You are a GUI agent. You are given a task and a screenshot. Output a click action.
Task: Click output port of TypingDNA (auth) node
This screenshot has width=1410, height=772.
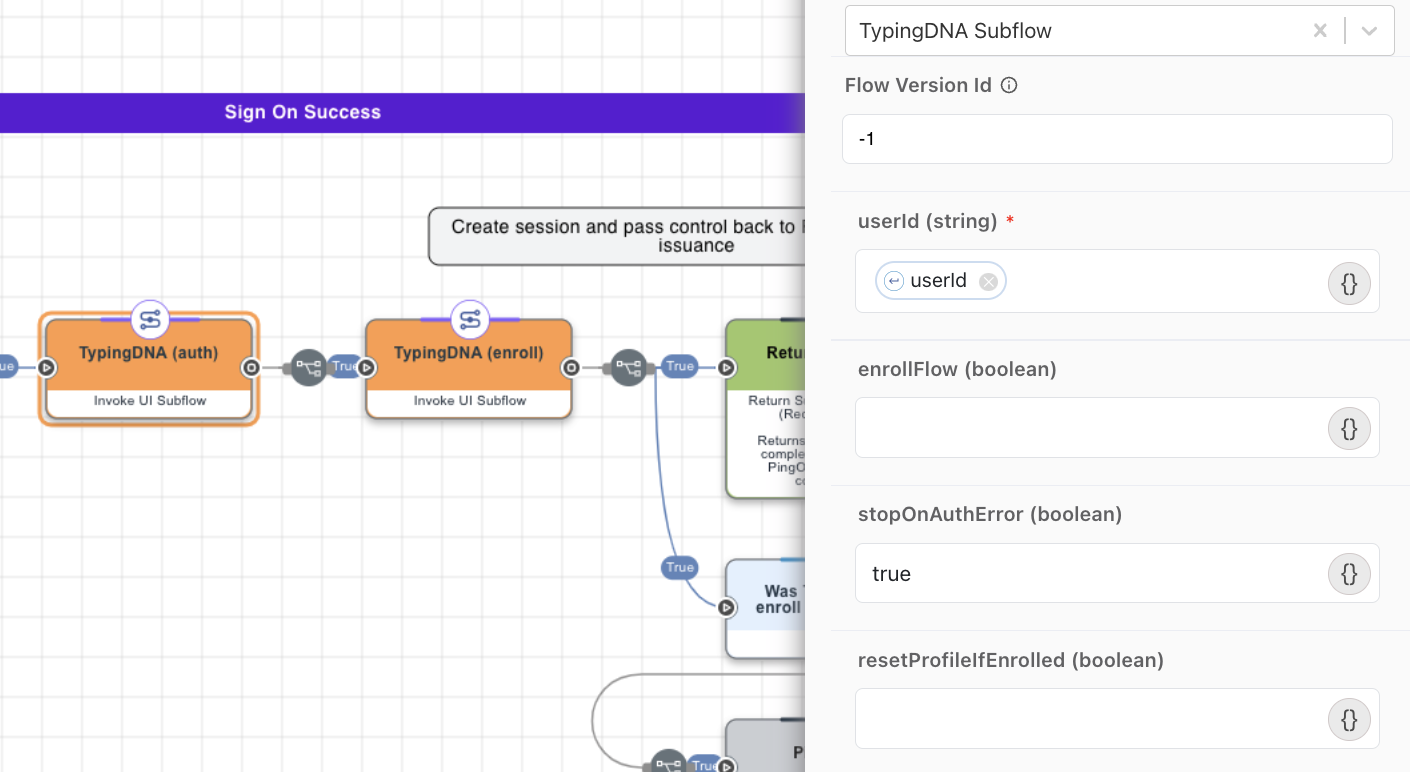(251, 368)
